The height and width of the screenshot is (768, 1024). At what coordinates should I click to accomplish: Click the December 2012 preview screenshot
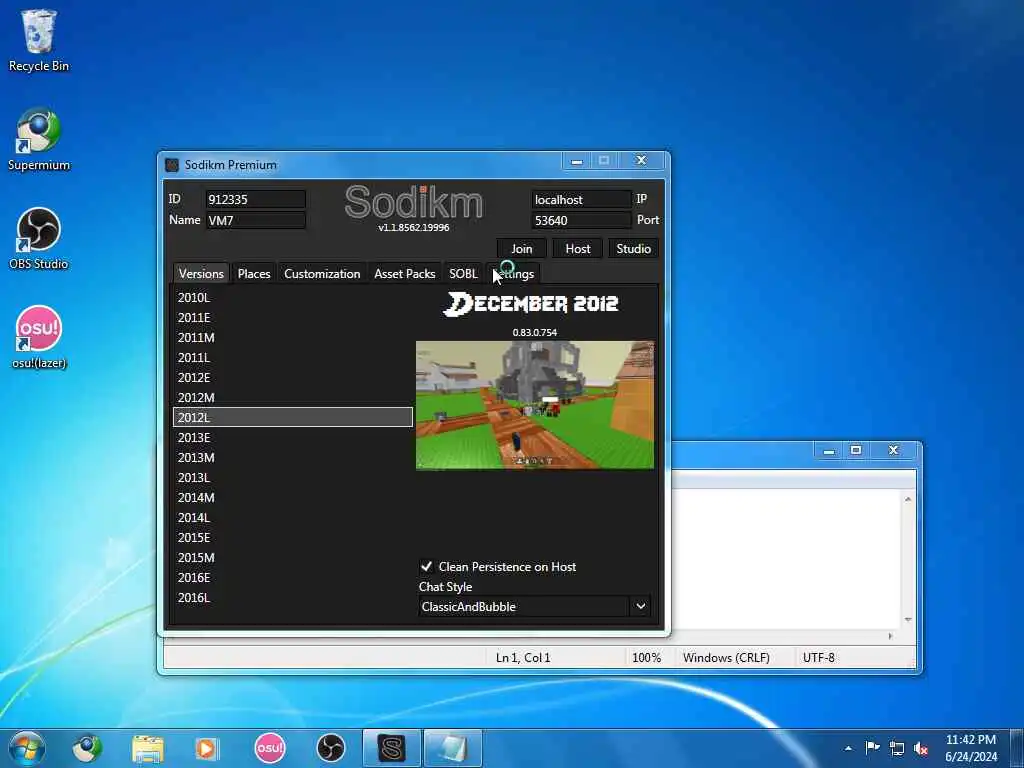pos(535,405)
